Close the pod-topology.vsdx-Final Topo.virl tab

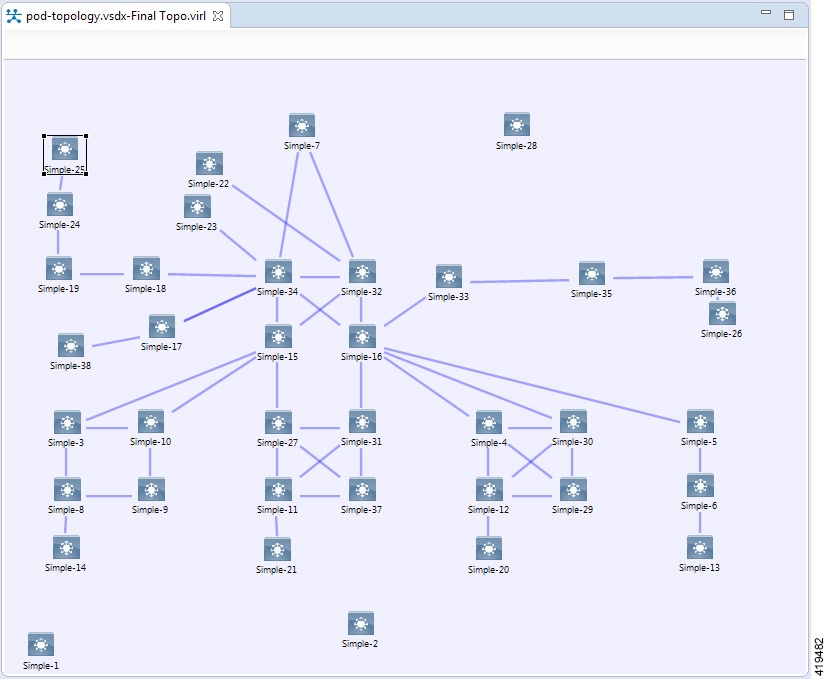217,16
